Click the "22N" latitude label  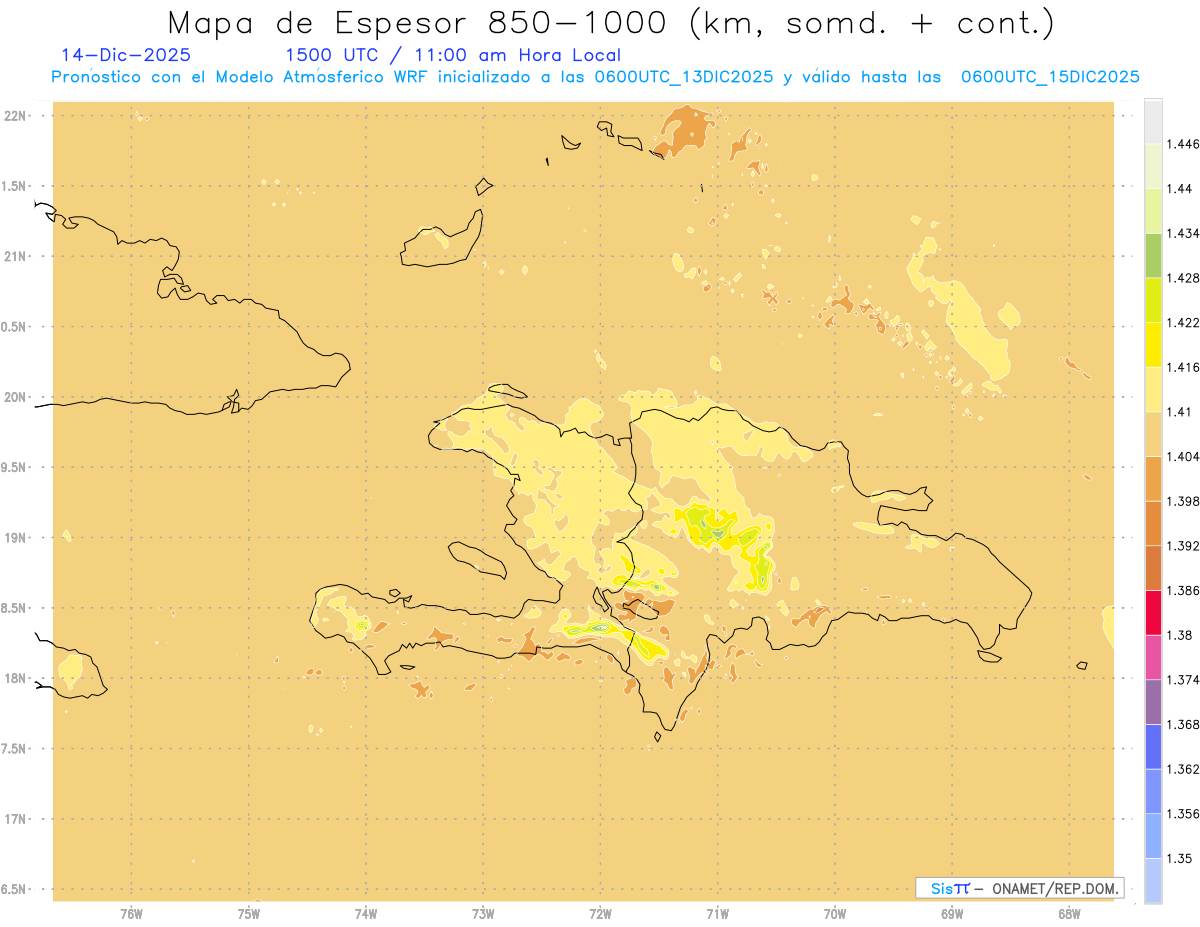16,116
